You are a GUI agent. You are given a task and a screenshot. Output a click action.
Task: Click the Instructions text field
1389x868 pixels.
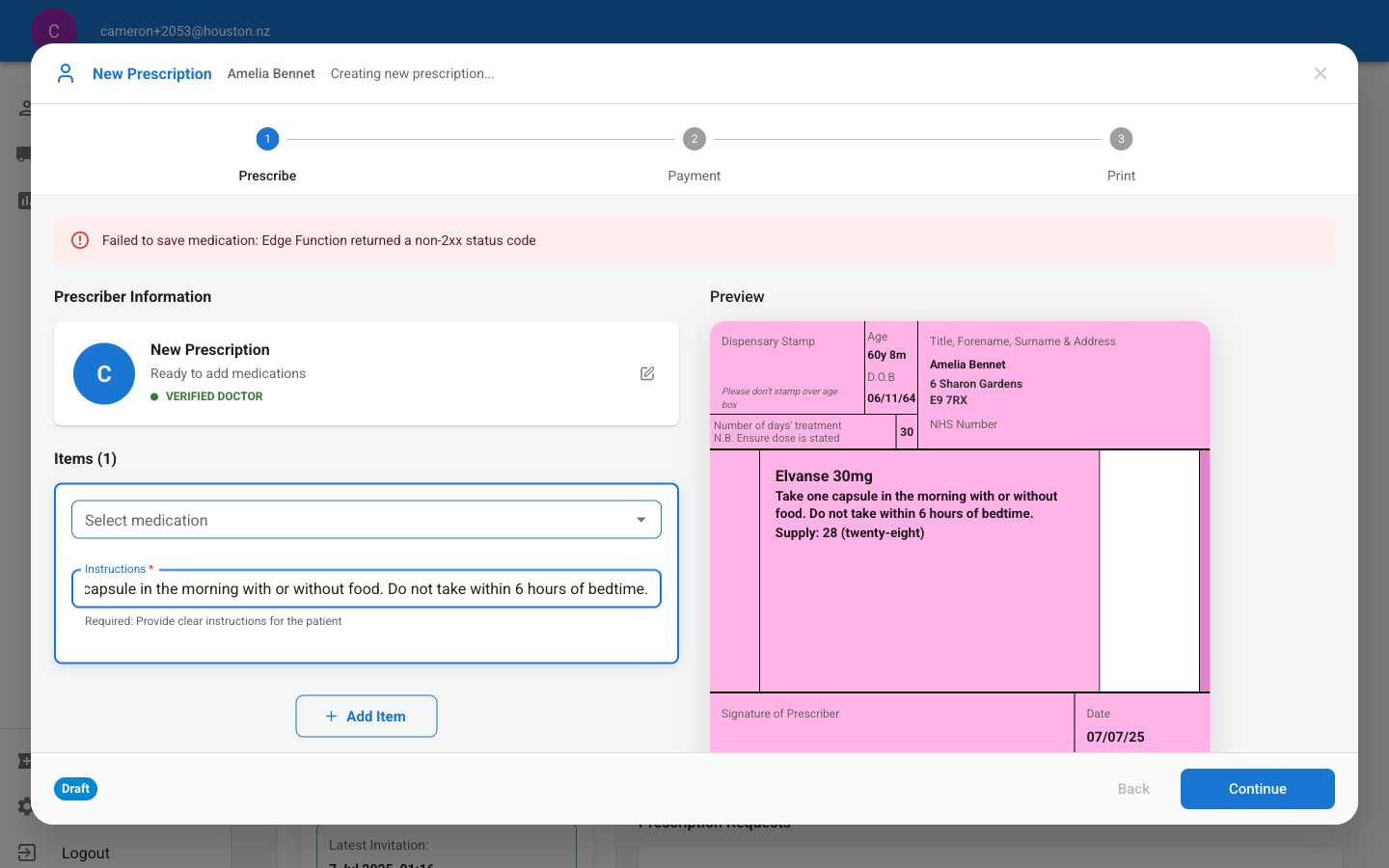[x=367, y=588]
